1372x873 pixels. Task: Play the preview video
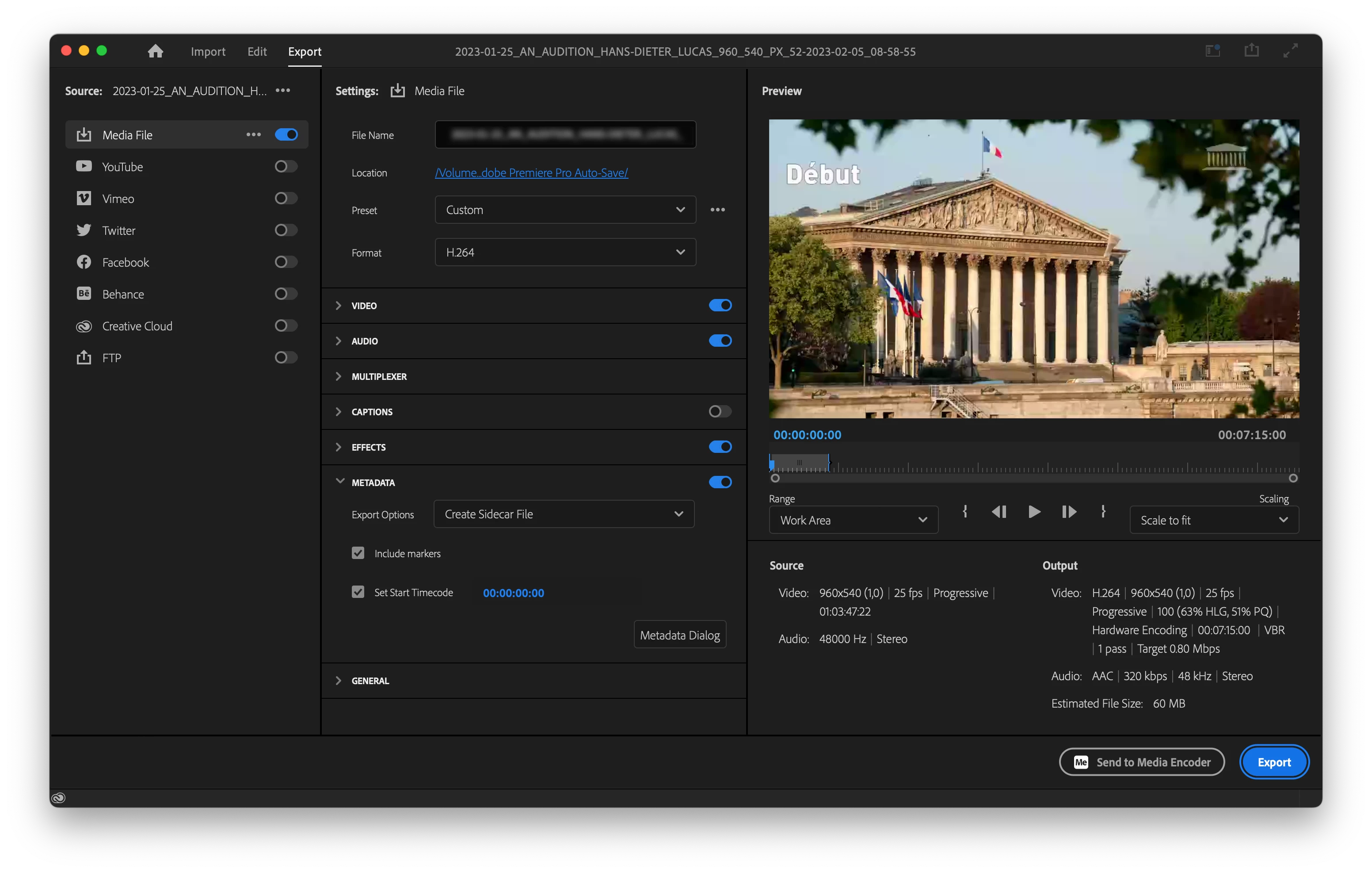[1034, 512]
